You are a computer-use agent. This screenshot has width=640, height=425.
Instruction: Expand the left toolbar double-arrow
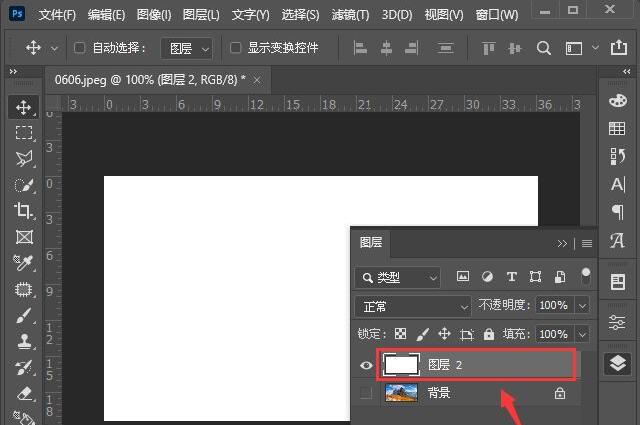pyautogui.click(x=13, y=71)
